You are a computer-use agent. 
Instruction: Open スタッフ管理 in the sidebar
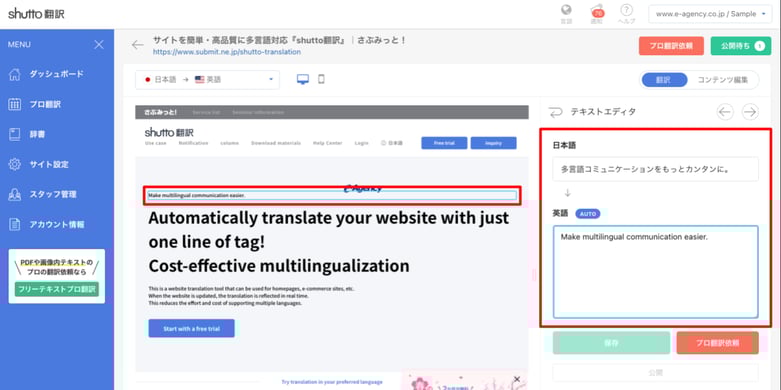[x=53, y=194]
